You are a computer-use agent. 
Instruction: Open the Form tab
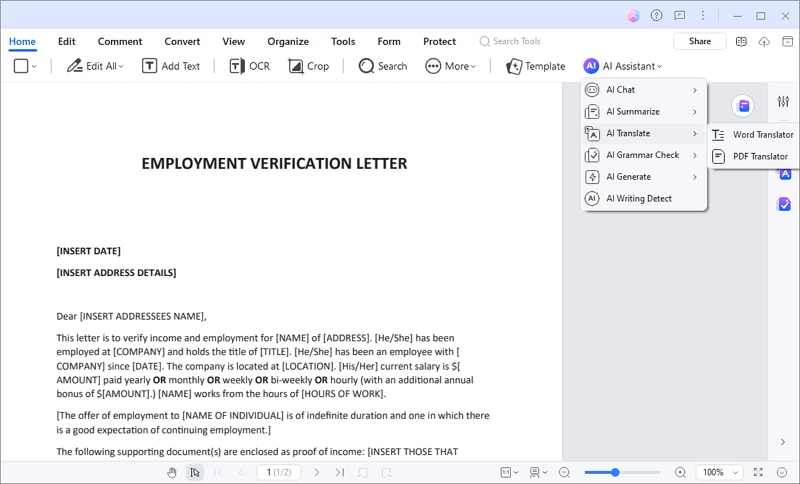pos(389,41)
